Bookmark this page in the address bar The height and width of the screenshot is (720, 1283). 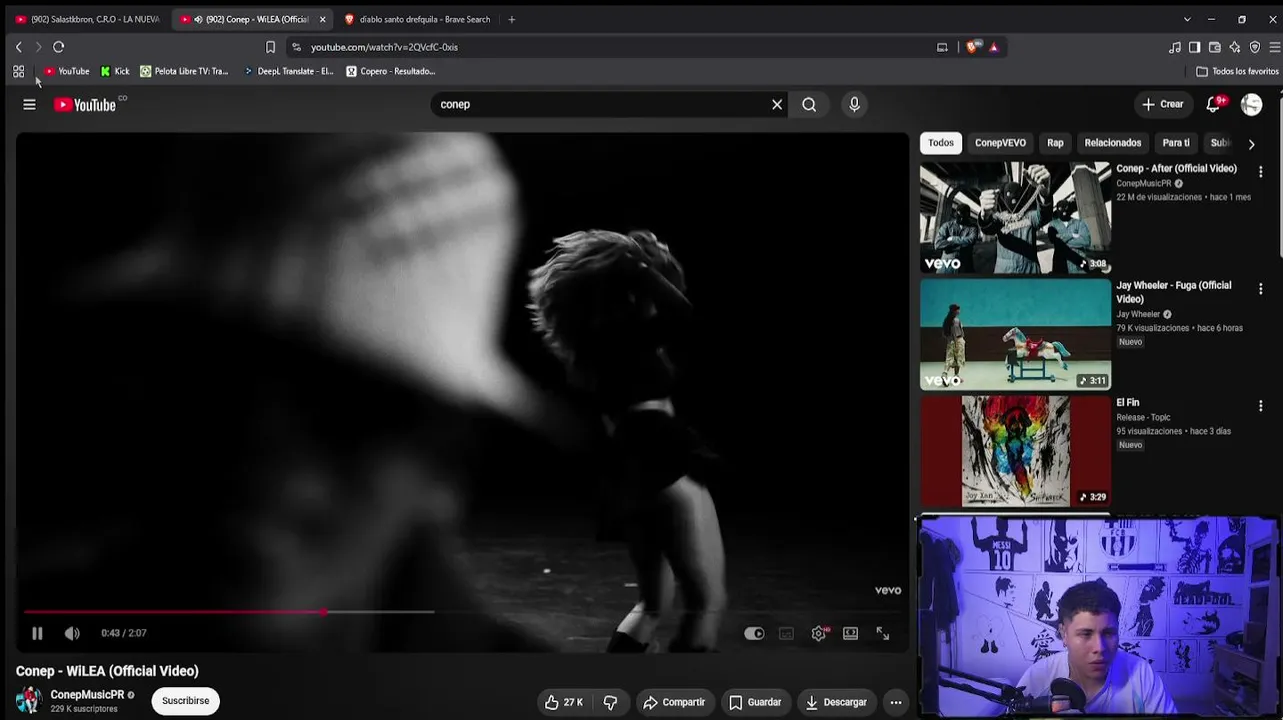[x=270, y=47]
